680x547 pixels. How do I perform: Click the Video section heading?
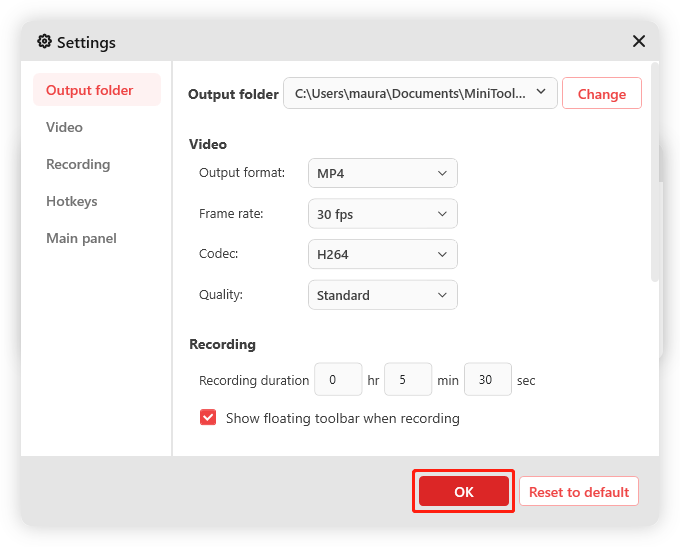(208, 144)
